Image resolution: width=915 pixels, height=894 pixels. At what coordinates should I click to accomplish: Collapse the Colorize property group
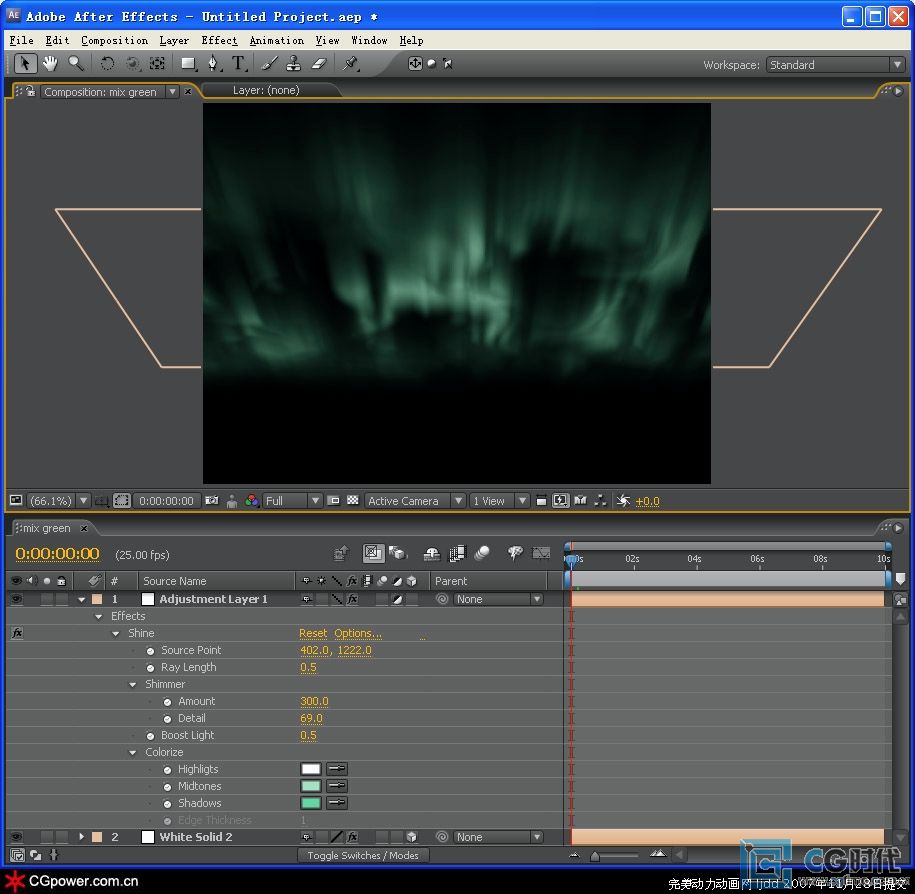pos(132,753)
